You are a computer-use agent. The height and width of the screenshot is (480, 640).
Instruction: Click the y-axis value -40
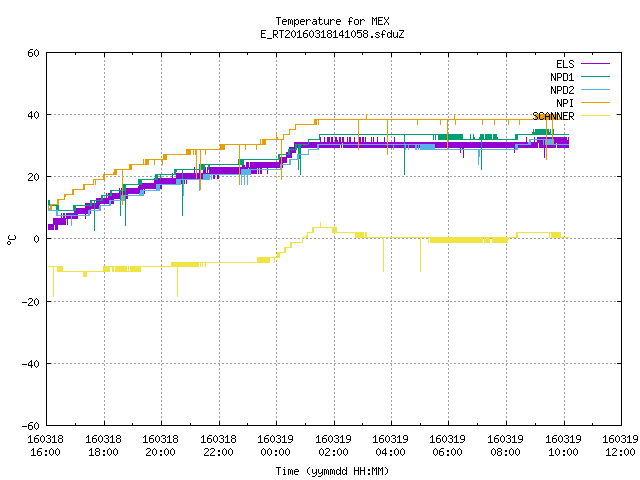(x=31, y=364)
